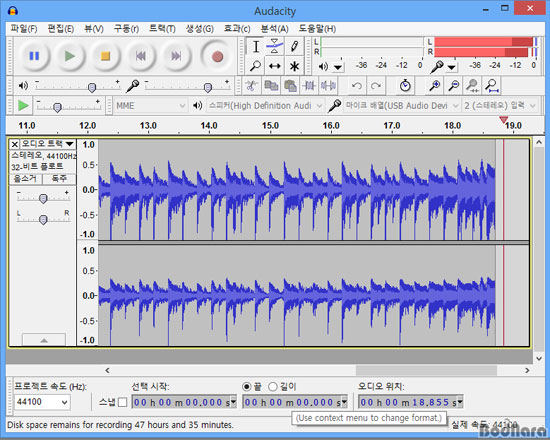Open the USB Audio microphone device dropdown

point(402,106)
